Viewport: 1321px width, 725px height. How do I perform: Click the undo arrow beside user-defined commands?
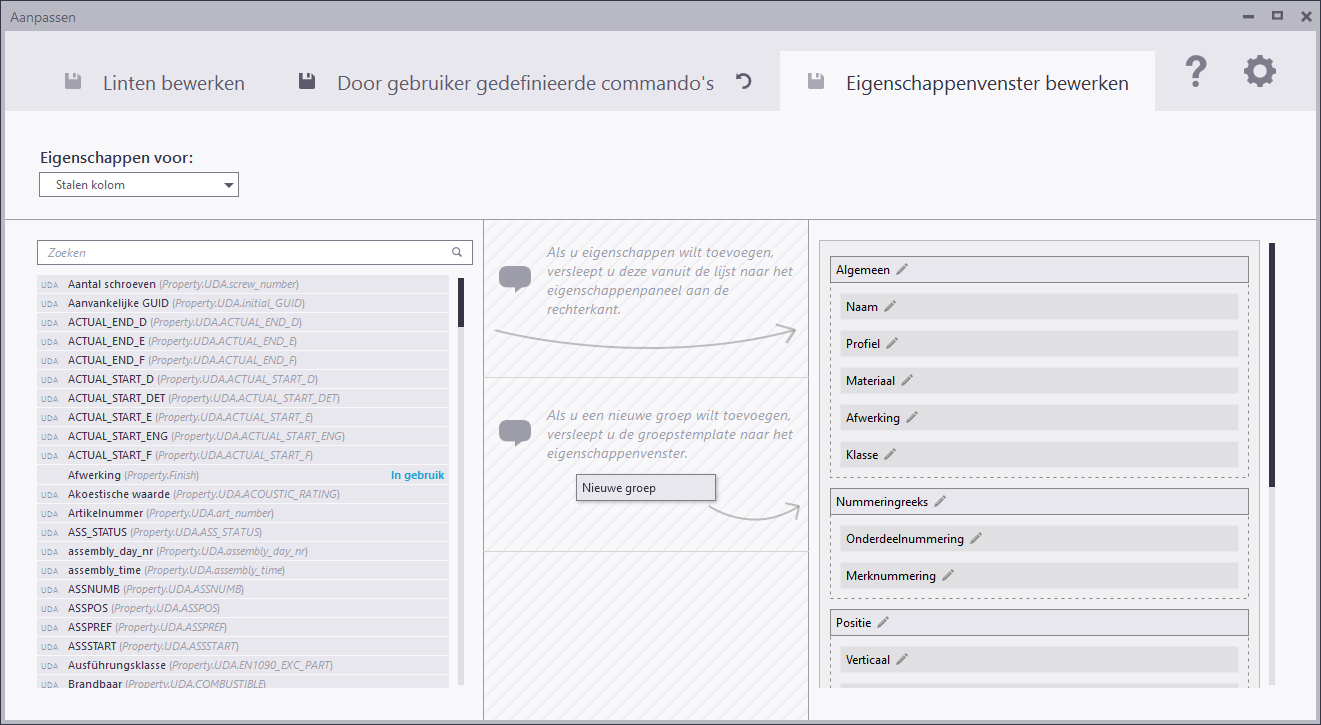pyautogui.click(x=743, y=82)
